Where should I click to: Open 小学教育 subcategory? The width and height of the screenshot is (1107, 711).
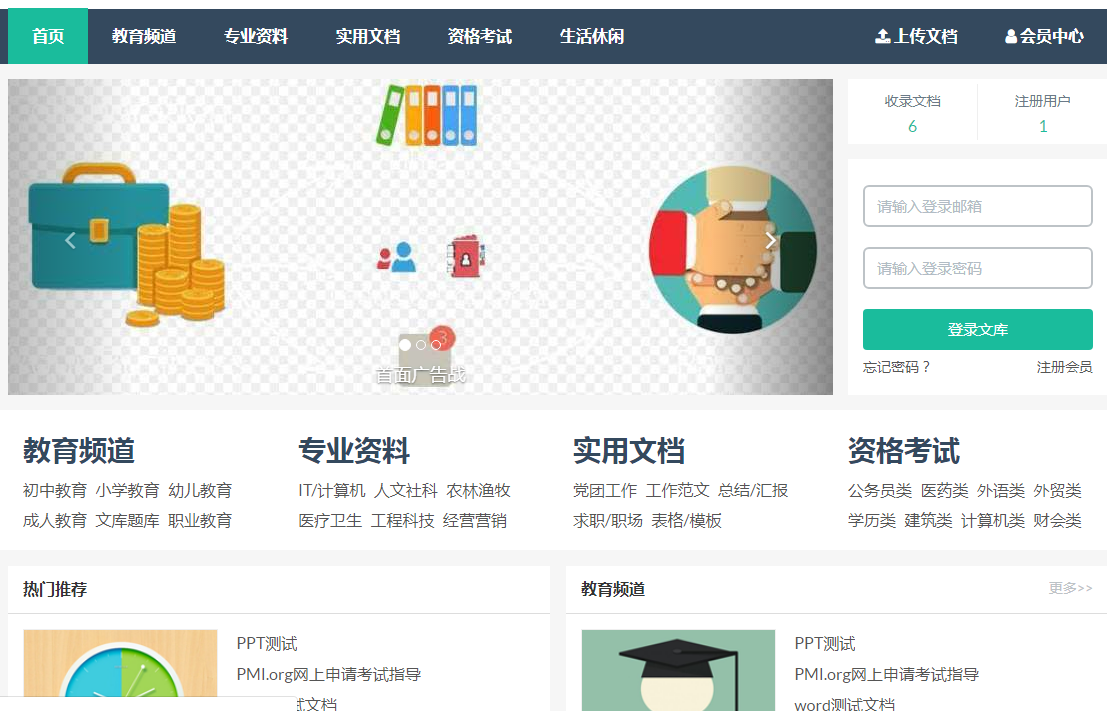[x=128, y=490]
